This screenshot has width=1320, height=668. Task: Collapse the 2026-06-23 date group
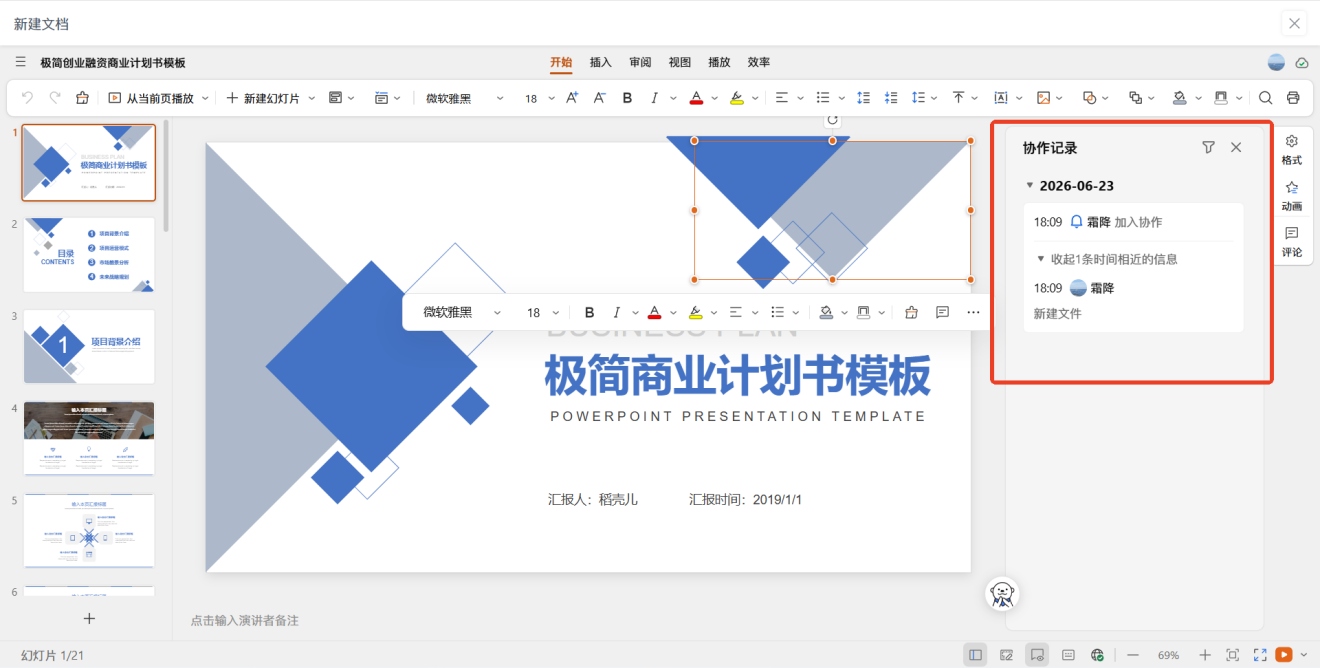pos(1030,186)
